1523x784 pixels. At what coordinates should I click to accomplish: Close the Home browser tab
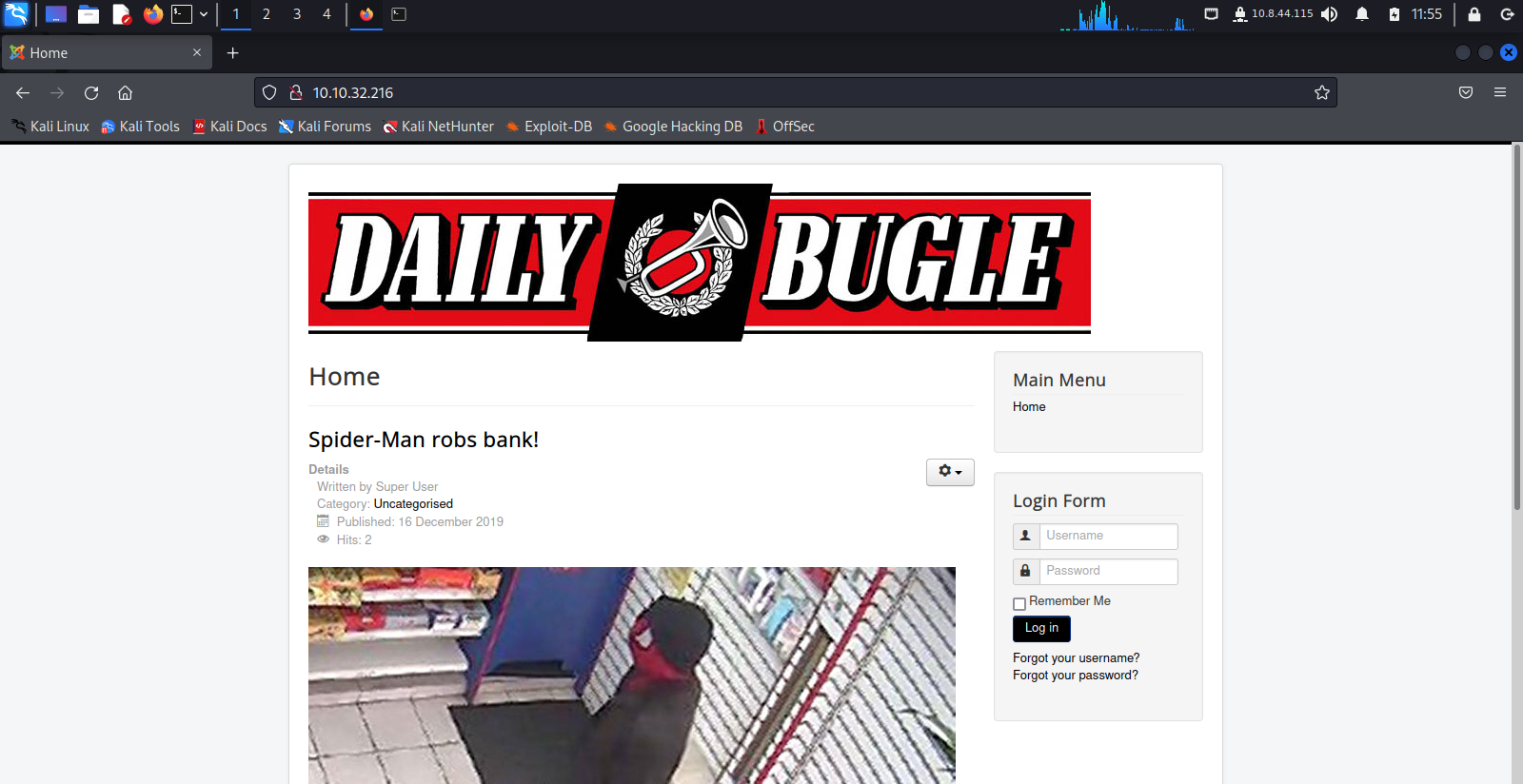tap(197, 53)
